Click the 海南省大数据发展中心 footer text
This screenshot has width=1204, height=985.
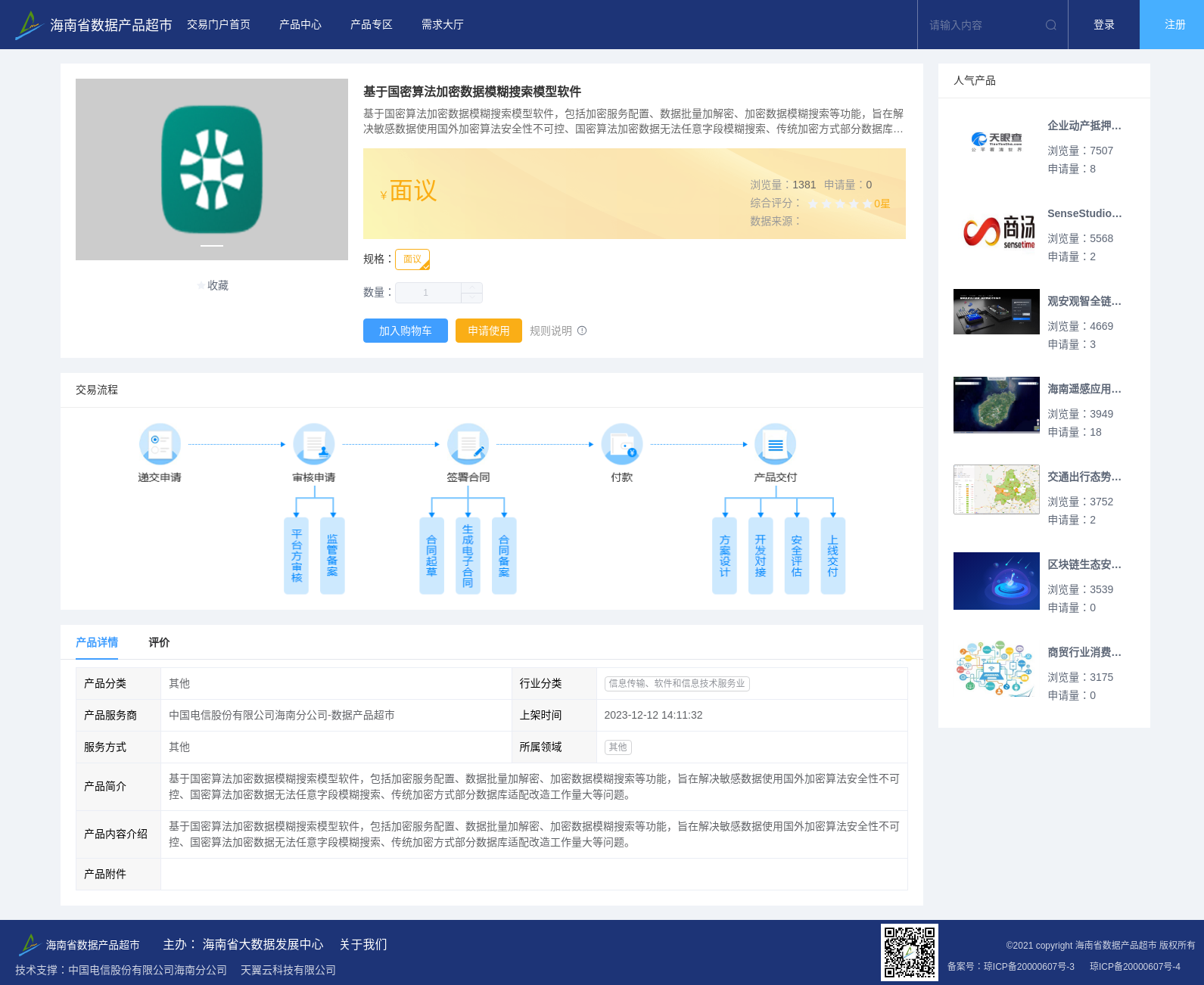pos(263,944)
